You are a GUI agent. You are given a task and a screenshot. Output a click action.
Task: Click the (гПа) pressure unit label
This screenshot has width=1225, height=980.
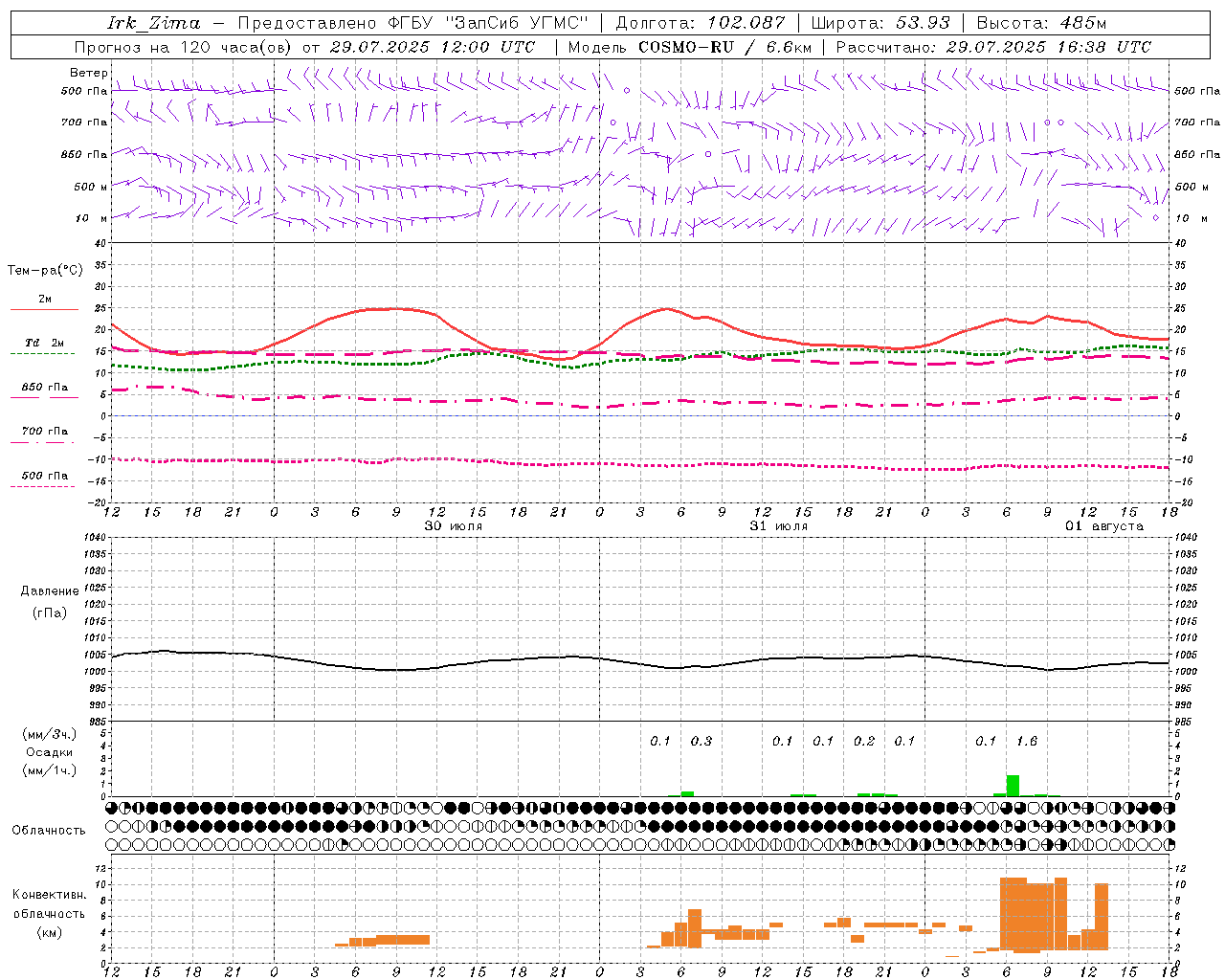coord(50,613)
